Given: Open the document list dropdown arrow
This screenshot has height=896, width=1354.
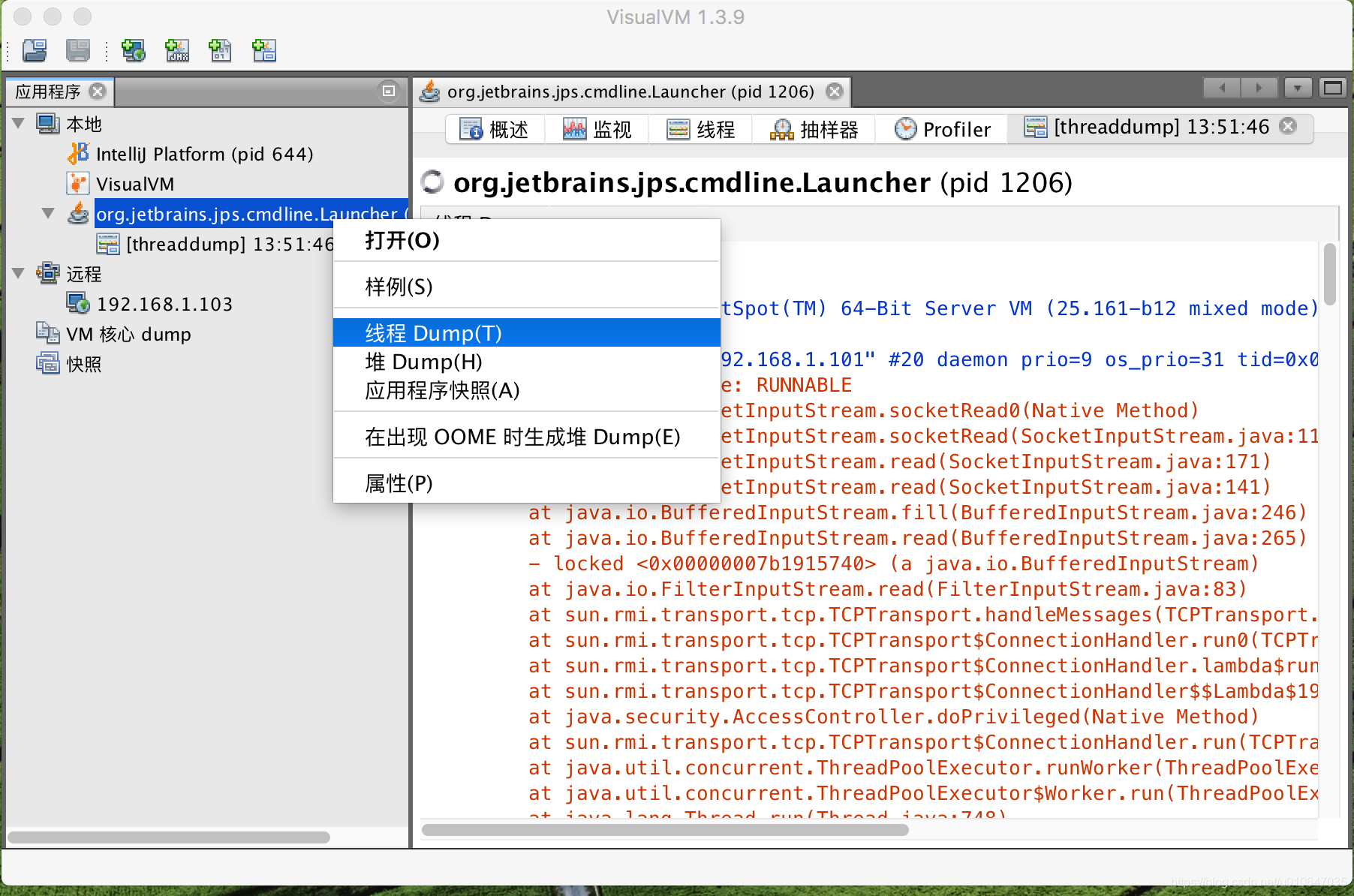Looking at the screenshot, I should point(1298,89).
